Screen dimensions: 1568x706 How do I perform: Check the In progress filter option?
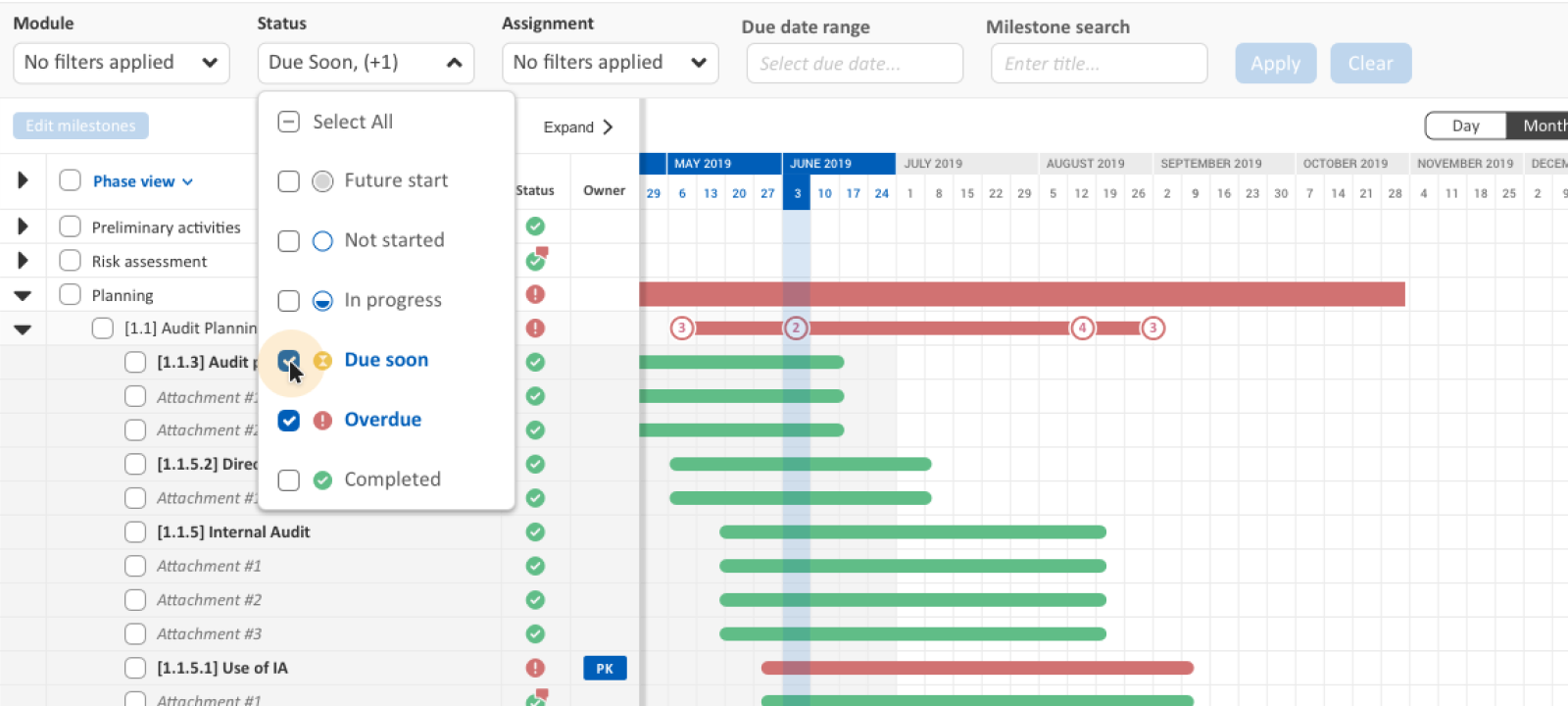tap(288, 300)
